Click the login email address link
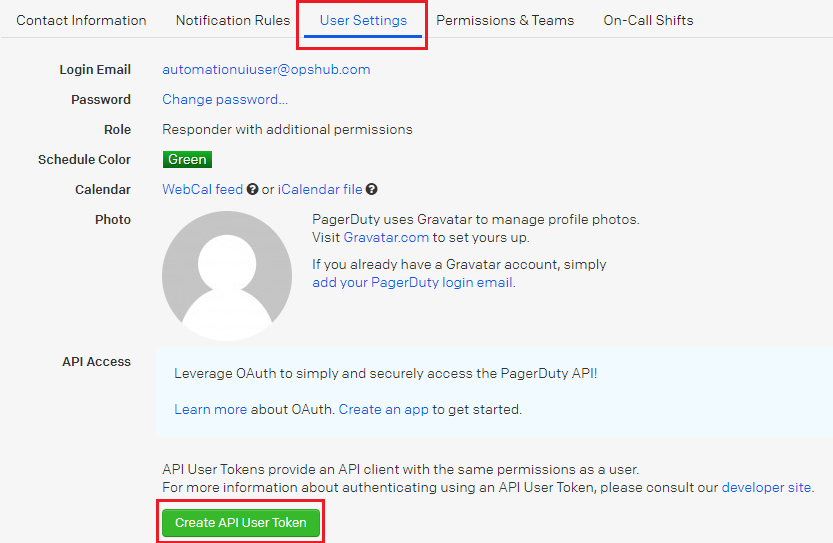Viewport: 833px width, 543px height. click(266, 69)
